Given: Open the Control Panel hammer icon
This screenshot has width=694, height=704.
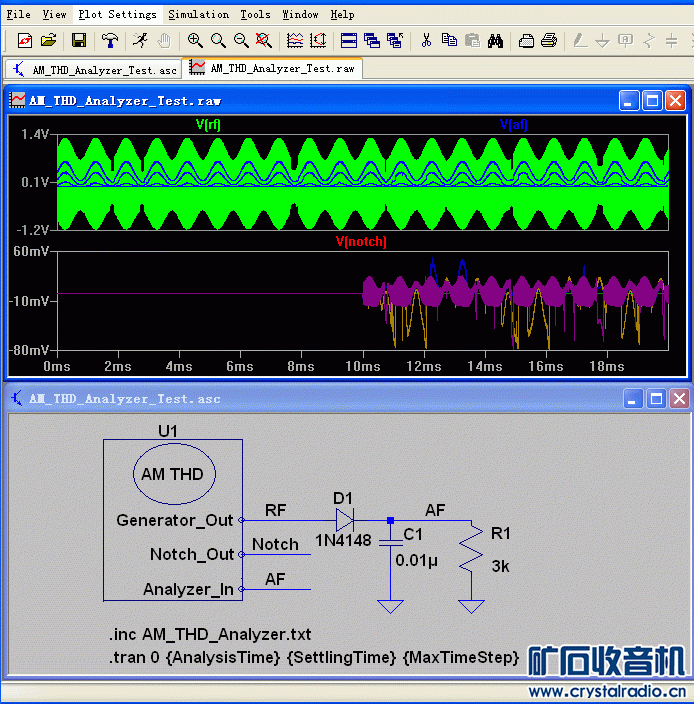Looking at the screenshot, I should [110, 41].
